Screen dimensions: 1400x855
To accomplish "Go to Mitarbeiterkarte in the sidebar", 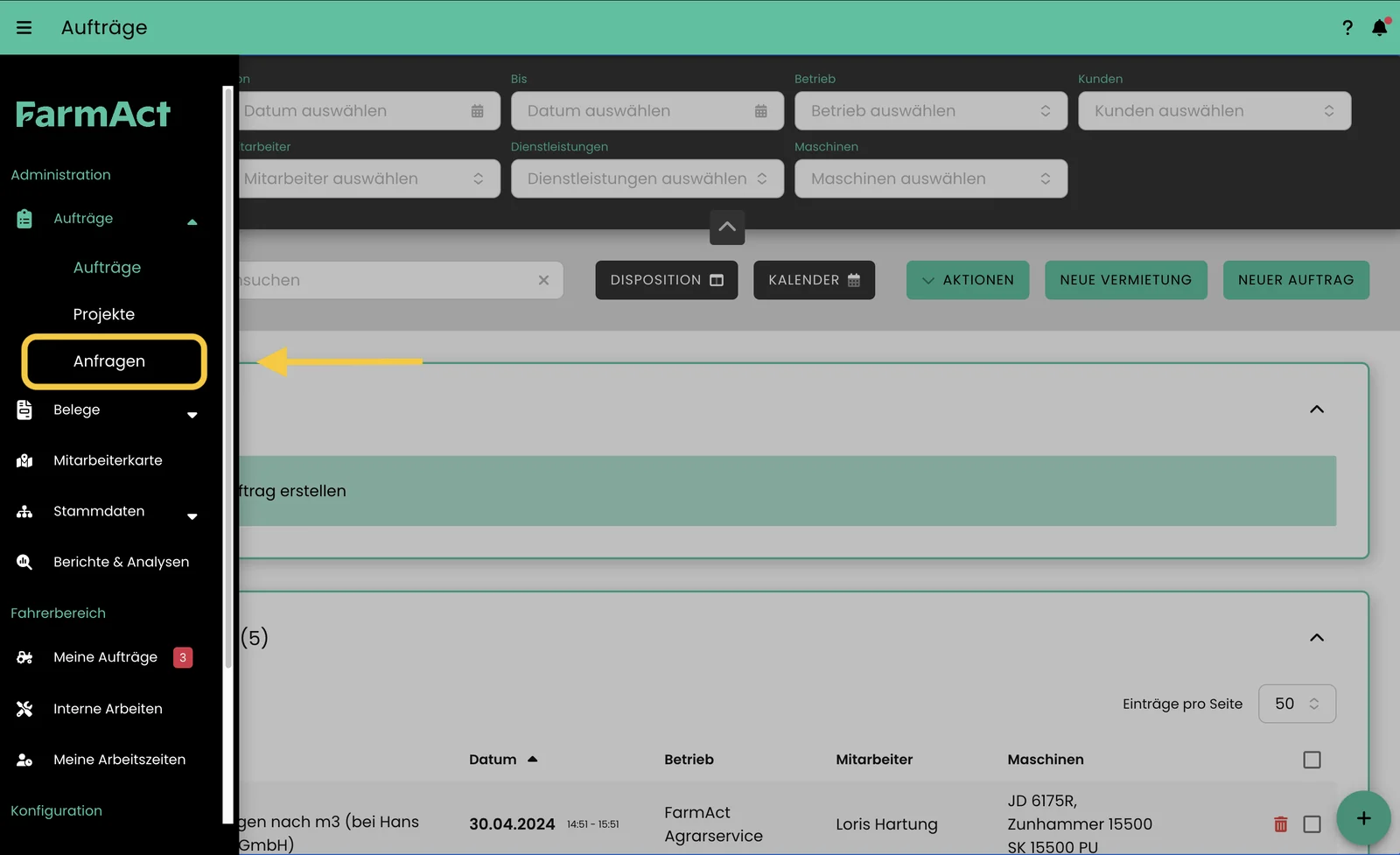I will point(108,460).
